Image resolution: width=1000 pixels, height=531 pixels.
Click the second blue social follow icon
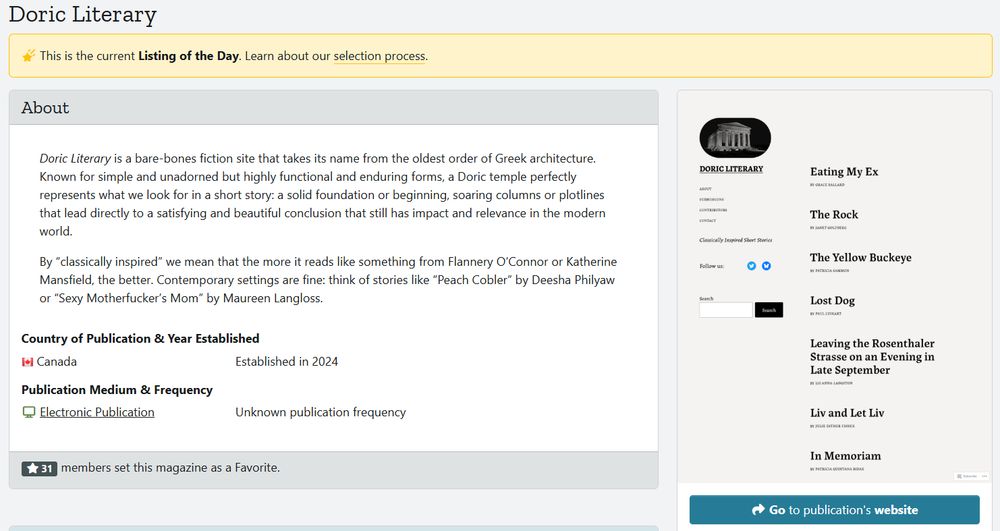pos(767,266)
